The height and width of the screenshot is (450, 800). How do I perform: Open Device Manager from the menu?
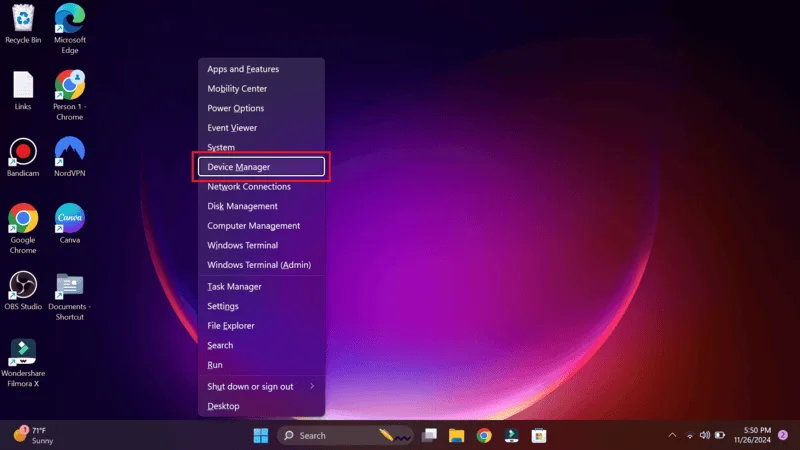(x=261, y=167)
